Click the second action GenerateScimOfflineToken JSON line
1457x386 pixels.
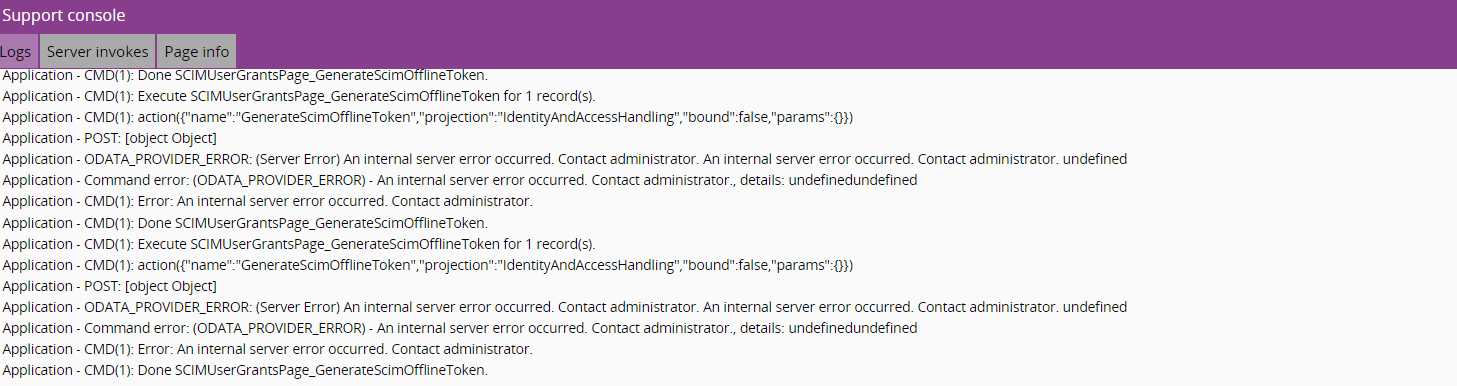(x=427, y=265)
